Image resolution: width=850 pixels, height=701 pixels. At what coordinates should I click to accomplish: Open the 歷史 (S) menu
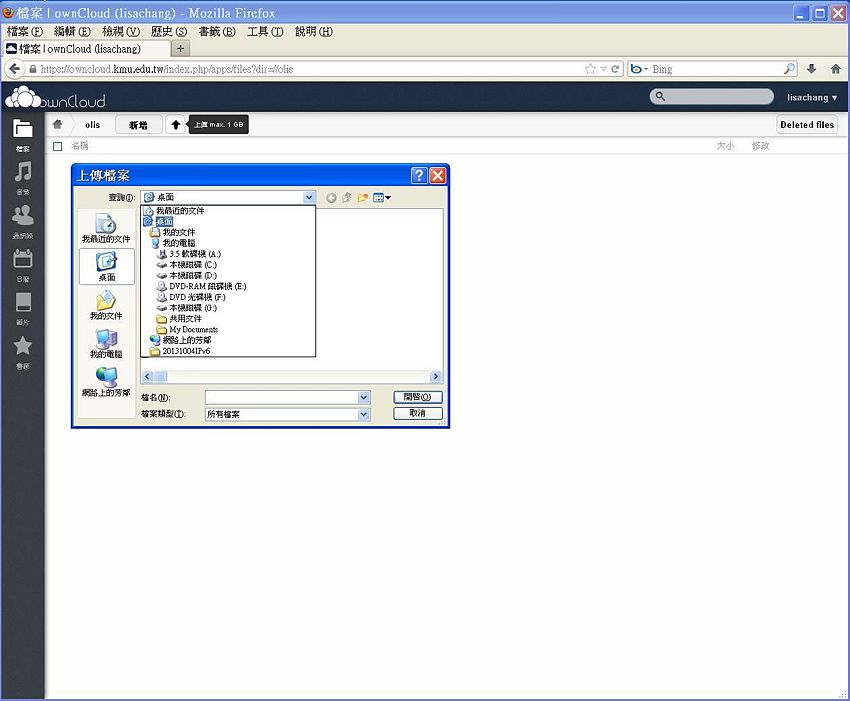click(x=169, y=31)
